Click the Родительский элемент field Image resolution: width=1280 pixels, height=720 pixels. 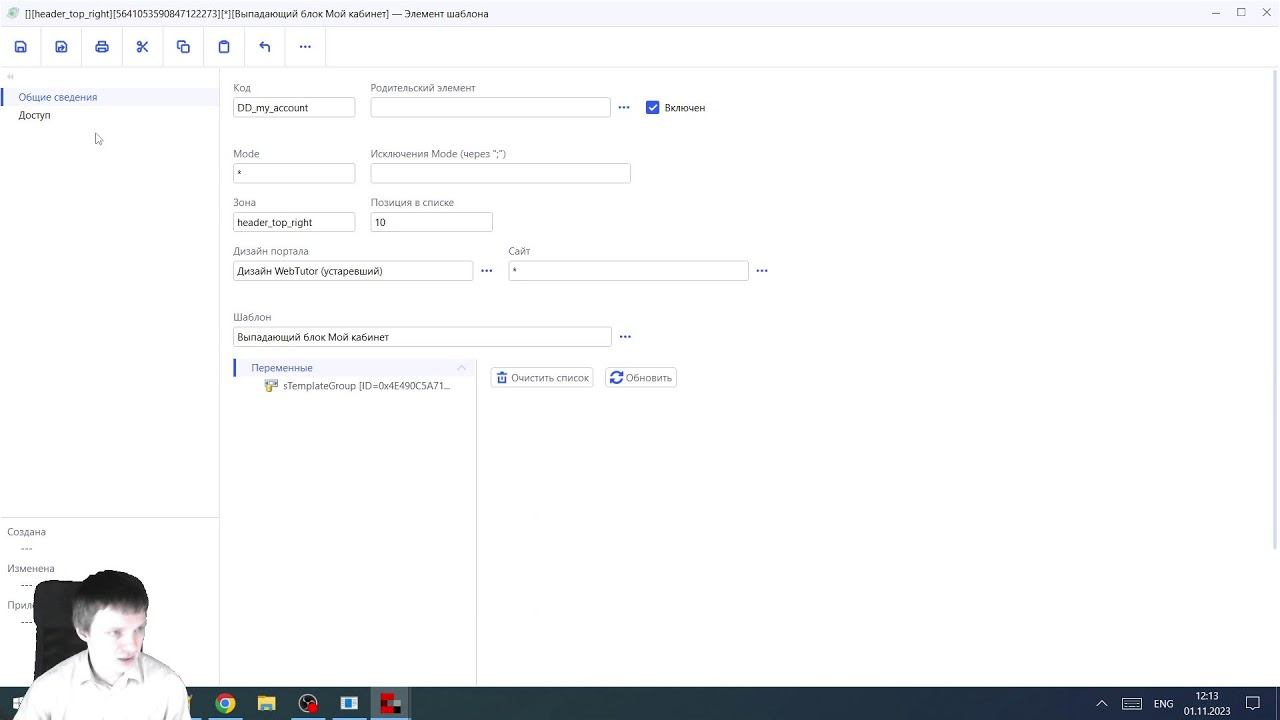tap(490, 108)
